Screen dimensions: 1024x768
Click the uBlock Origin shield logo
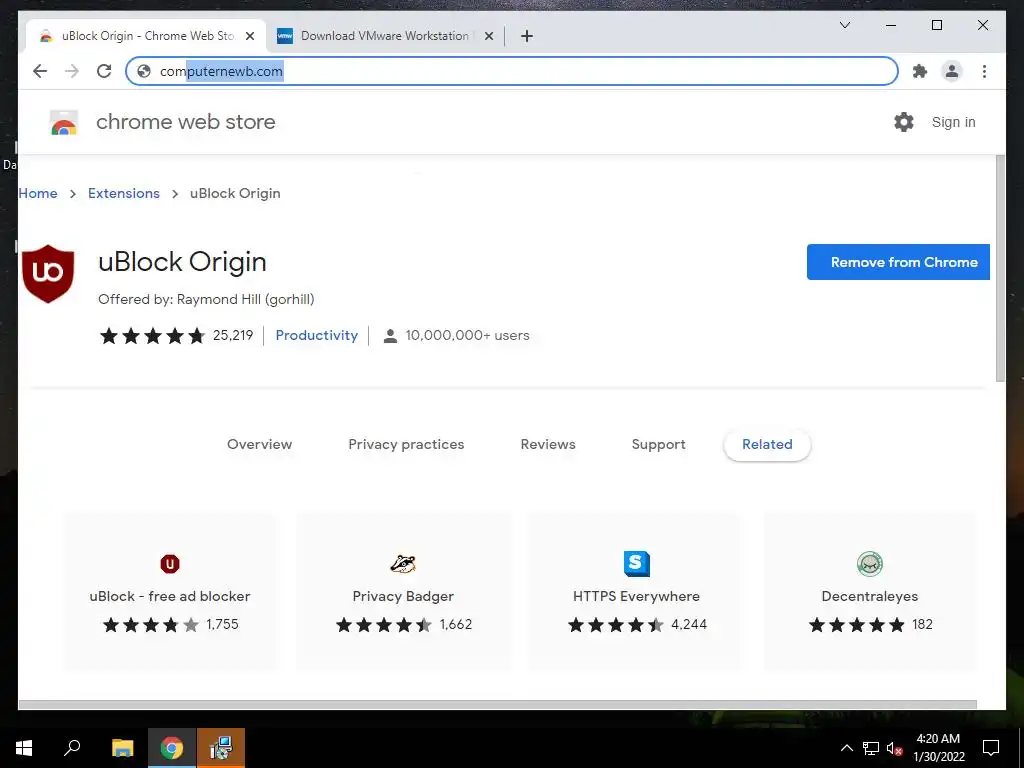point(48,274)
